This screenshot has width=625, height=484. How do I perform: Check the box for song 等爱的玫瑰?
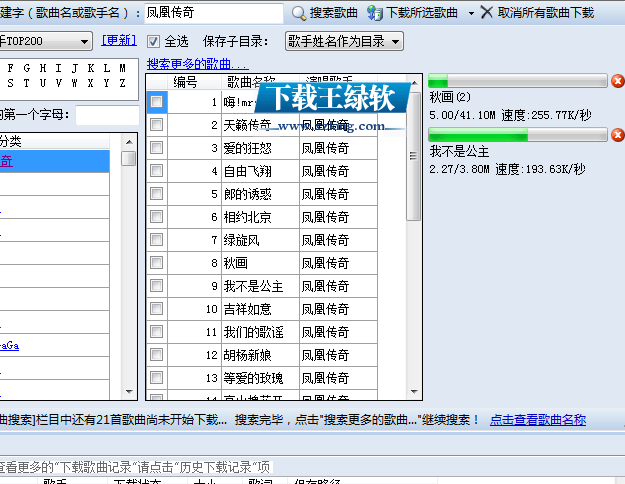pos(157,378)
